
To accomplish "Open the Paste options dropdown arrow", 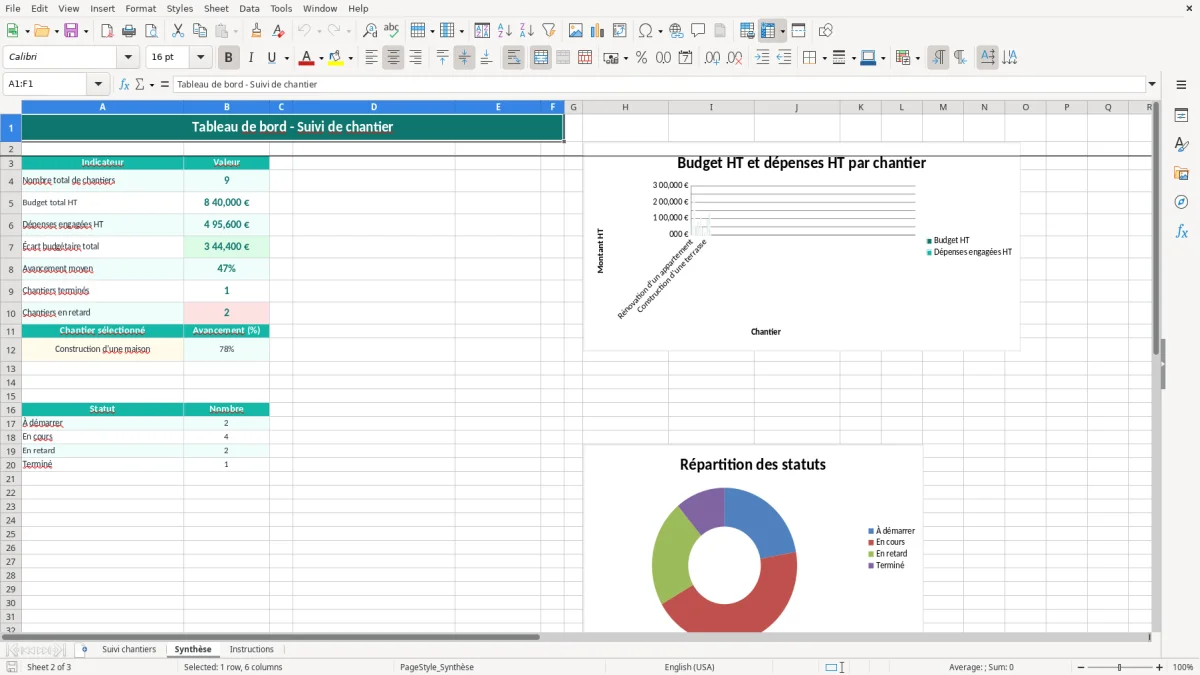I will [x=236, y=31].
